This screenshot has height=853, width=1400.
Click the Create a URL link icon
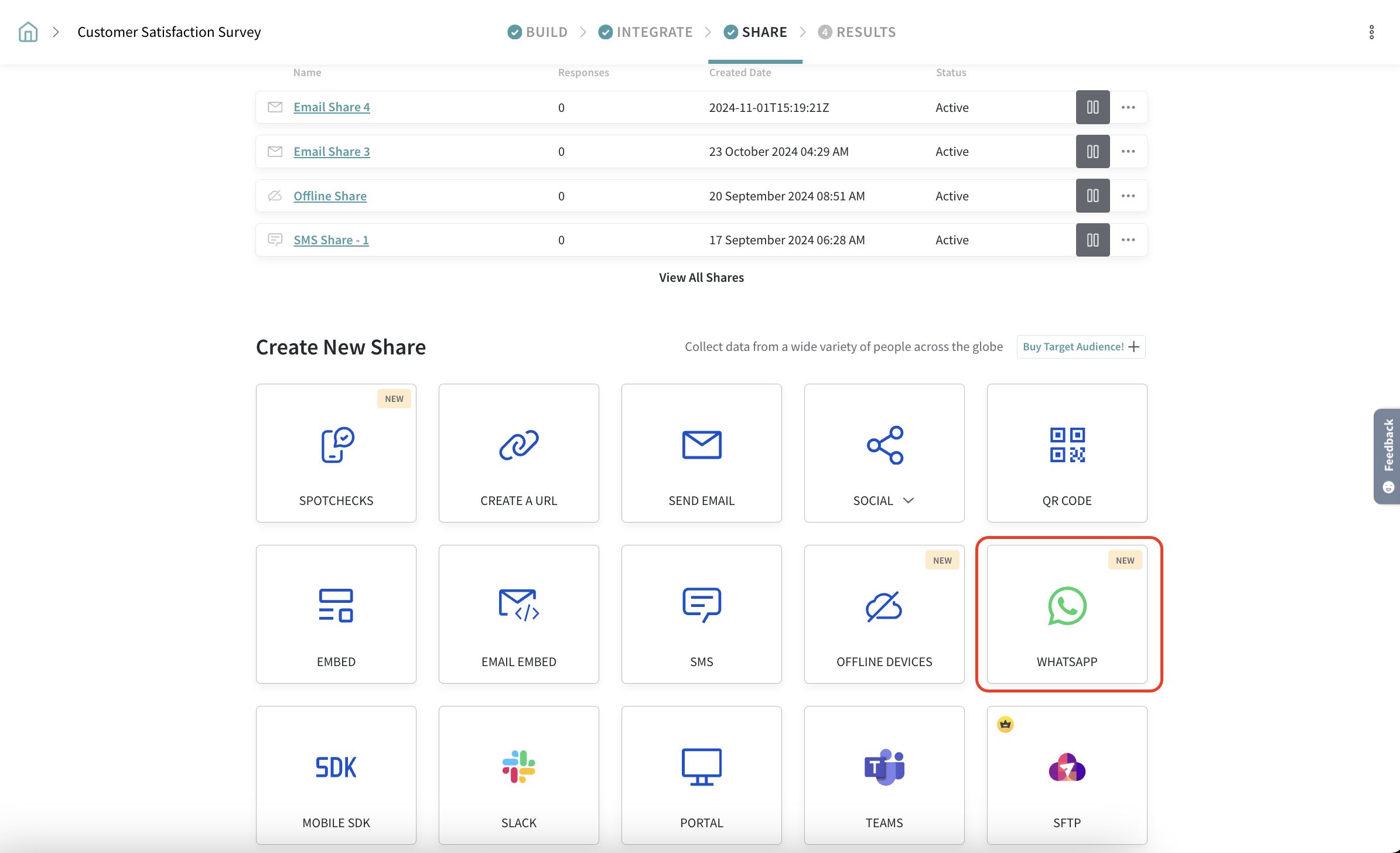(x=518, y=445)
